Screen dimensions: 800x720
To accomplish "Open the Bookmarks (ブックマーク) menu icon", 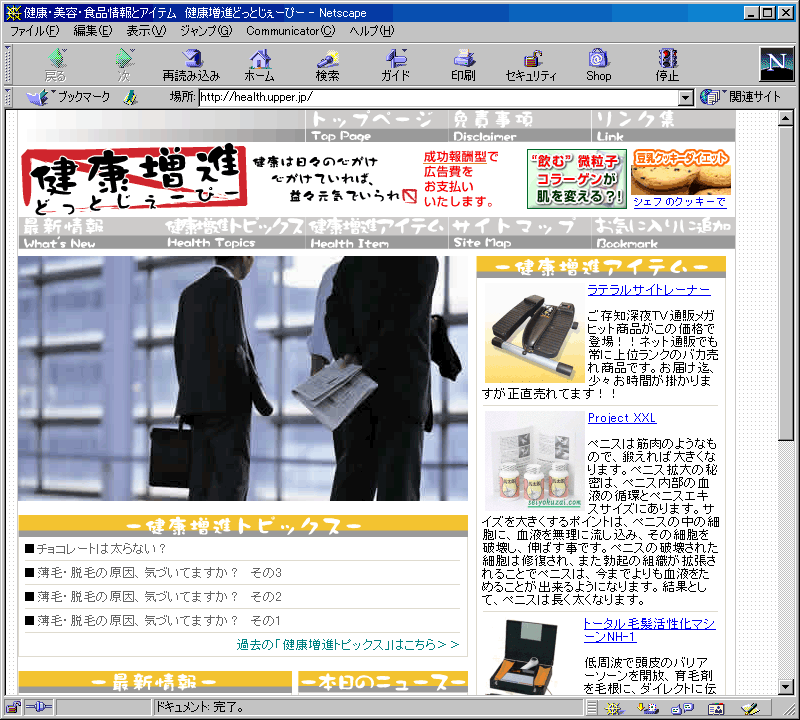I will pos(68,96).
